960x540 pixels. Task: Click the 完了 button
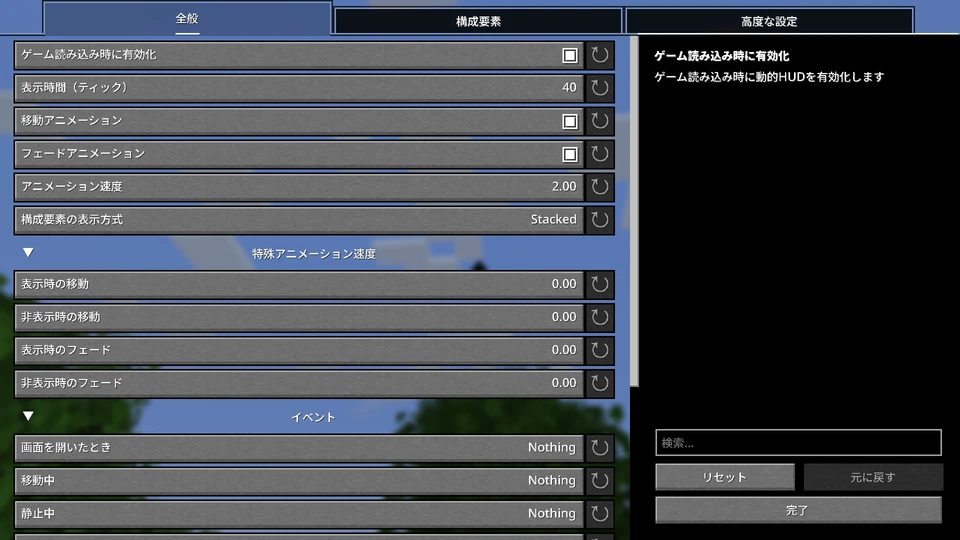[x=798, y=510]
